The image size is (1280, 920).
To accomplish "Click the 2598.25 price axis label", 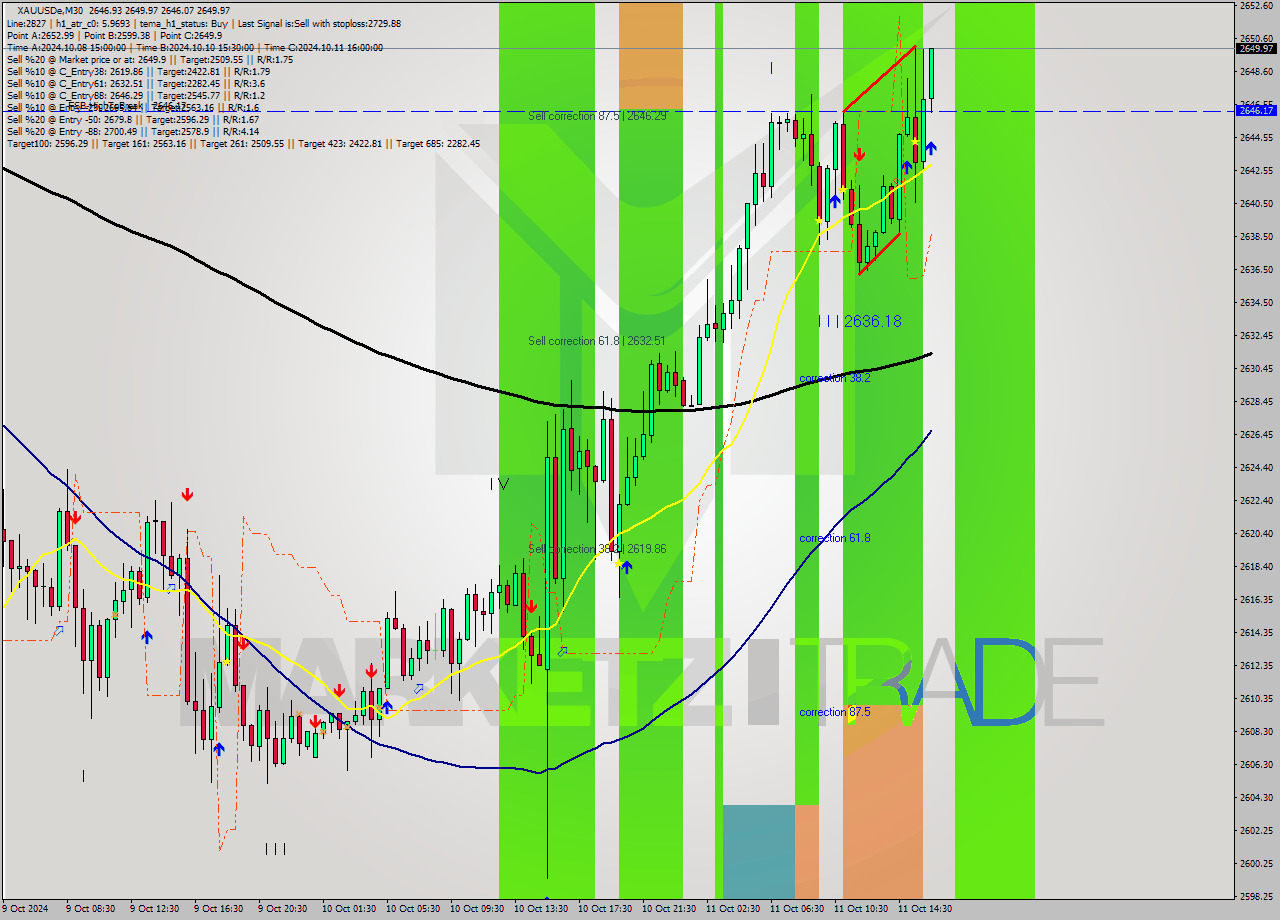I will point(1256,897).
